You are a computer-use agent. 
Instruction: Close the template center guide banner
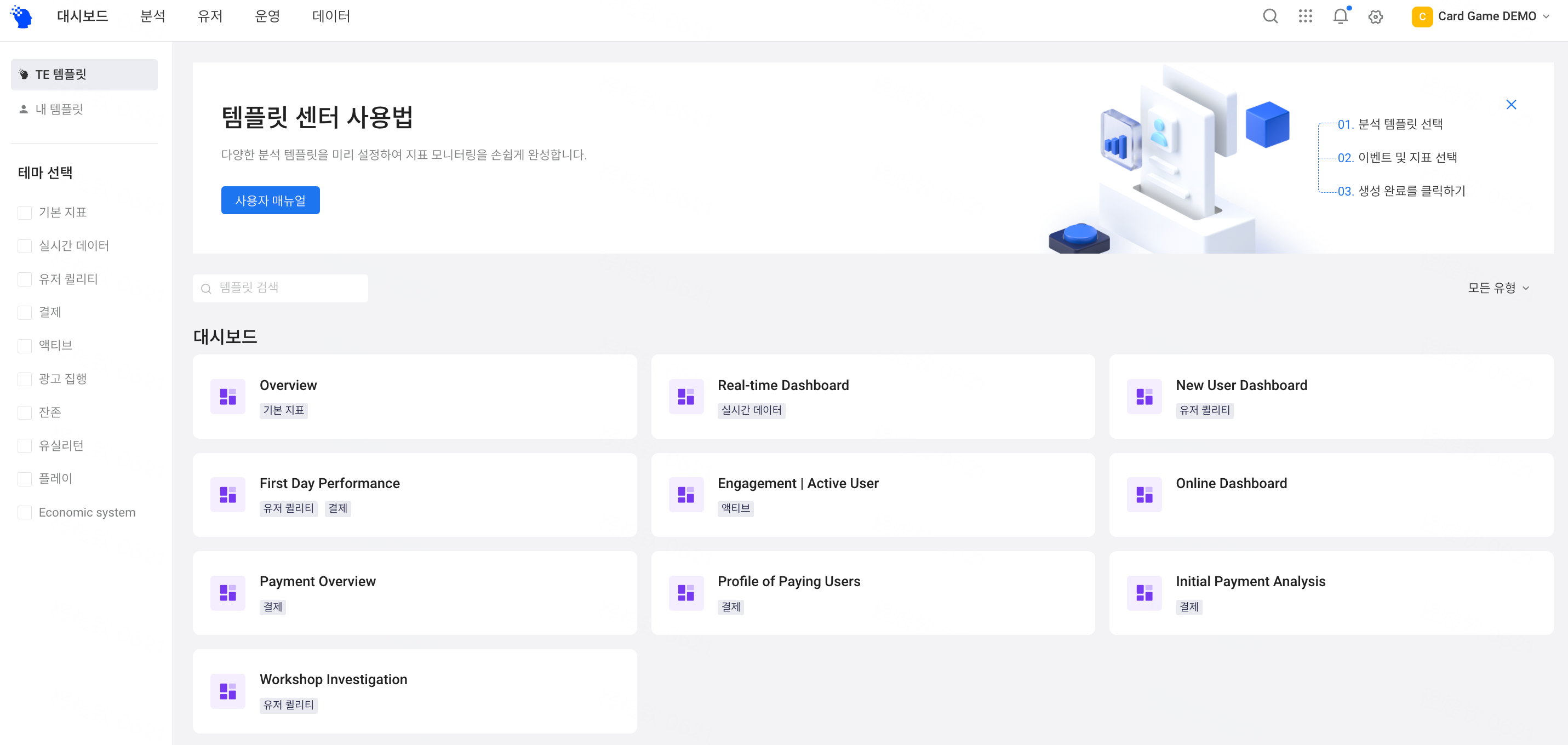pyautogui.click(x=1511, y=105)
